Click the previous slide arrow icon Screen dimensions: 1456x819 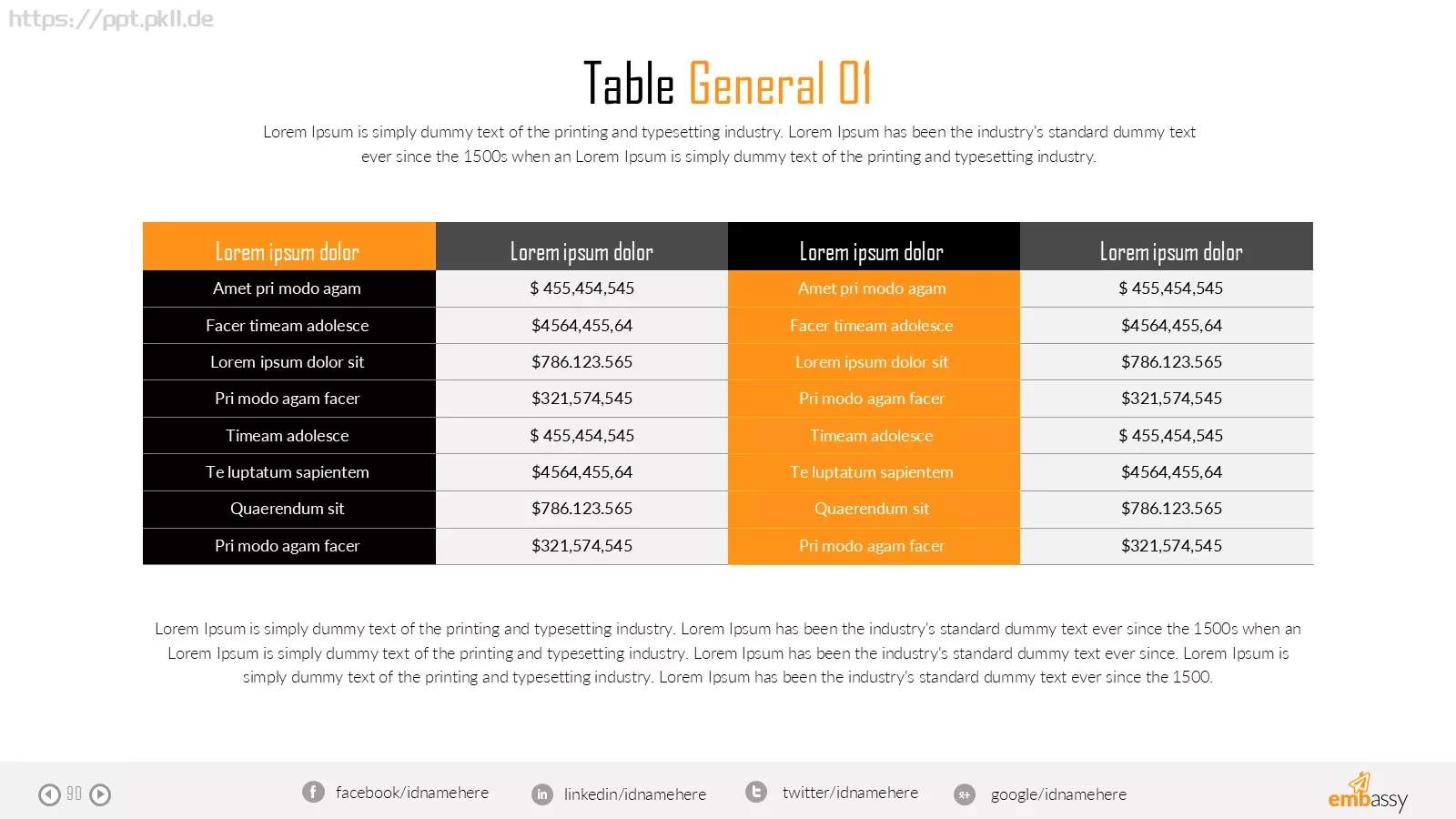(x=49, y=794)
